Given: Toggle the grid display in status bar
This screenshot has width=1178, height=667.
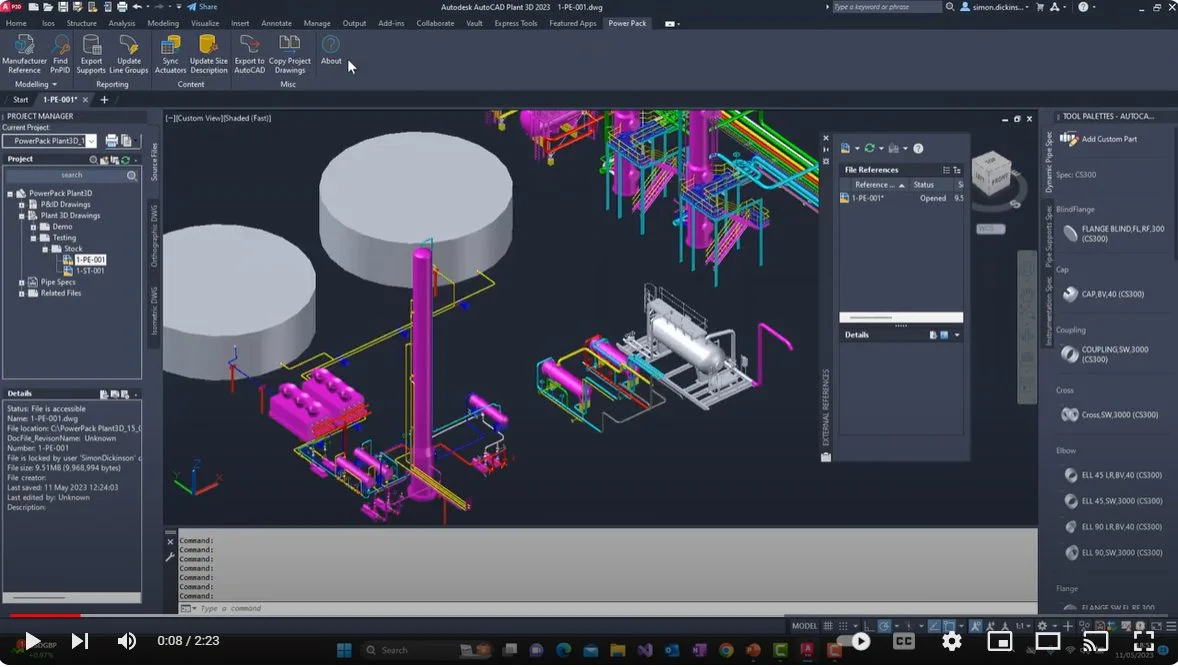Looking at the screenshot, I should pos(828,626).
